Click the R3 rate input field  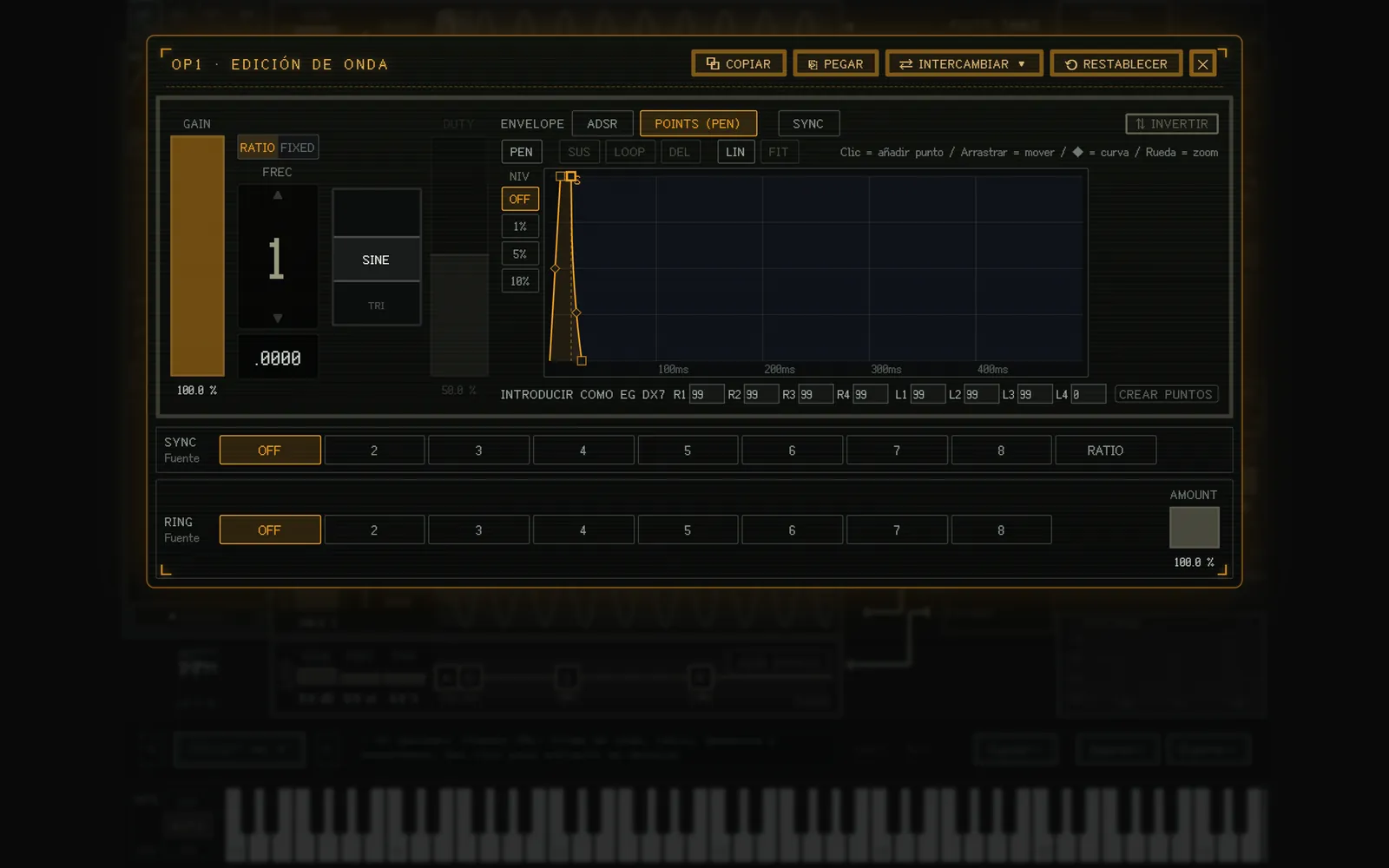[x=815, y=394]
